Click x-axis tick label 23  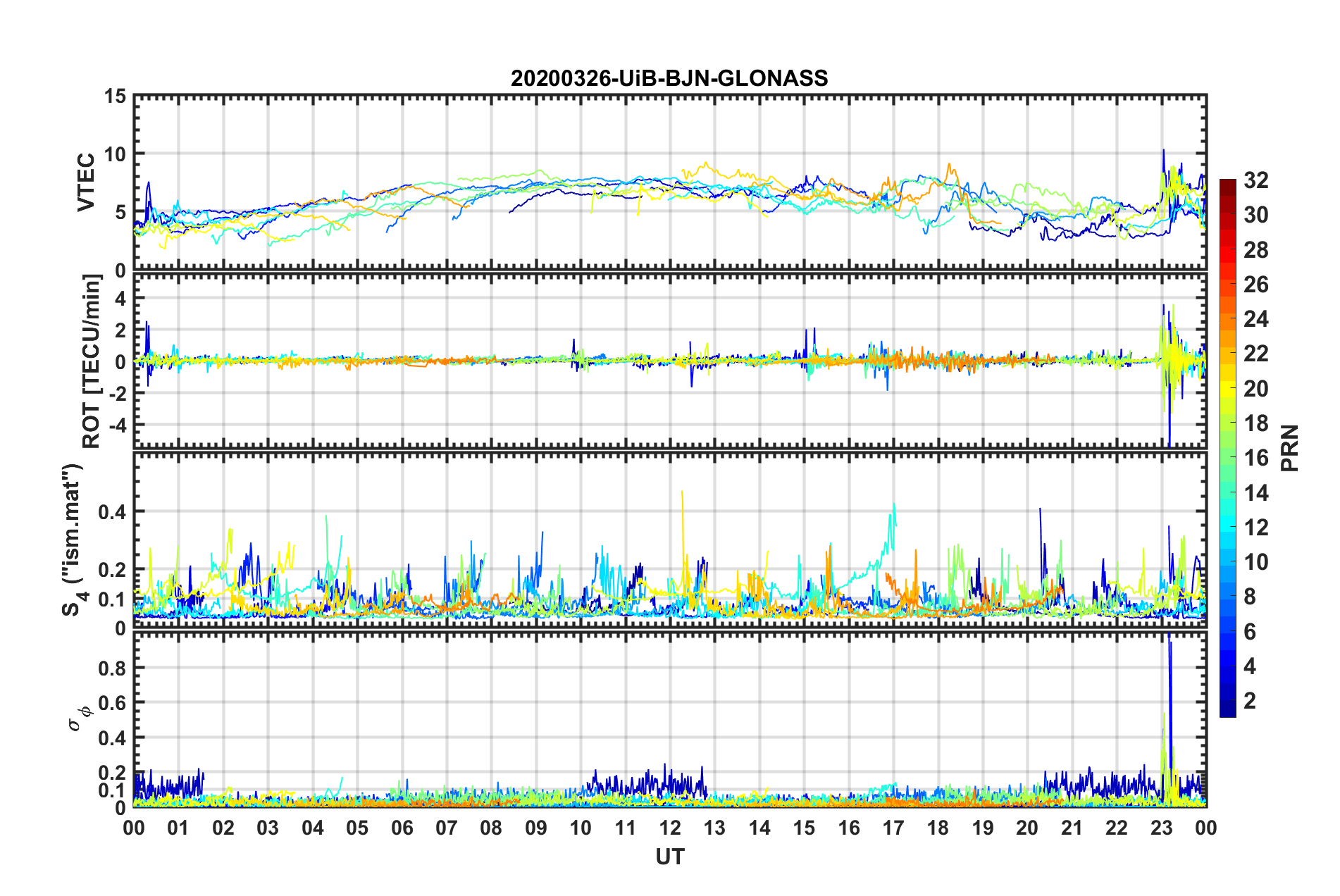[x=1161, y=828]
